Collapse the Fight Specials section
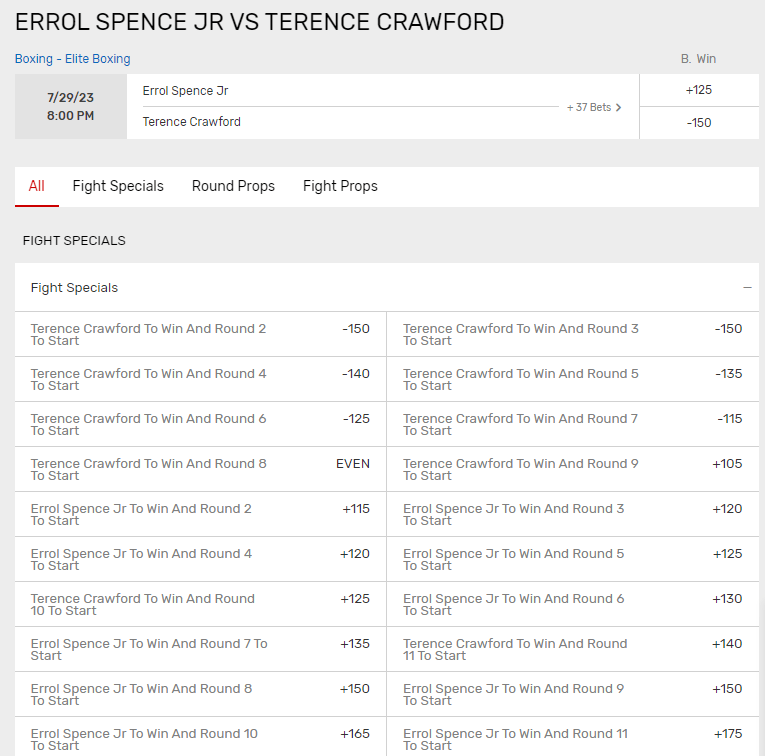 point(747,288)
